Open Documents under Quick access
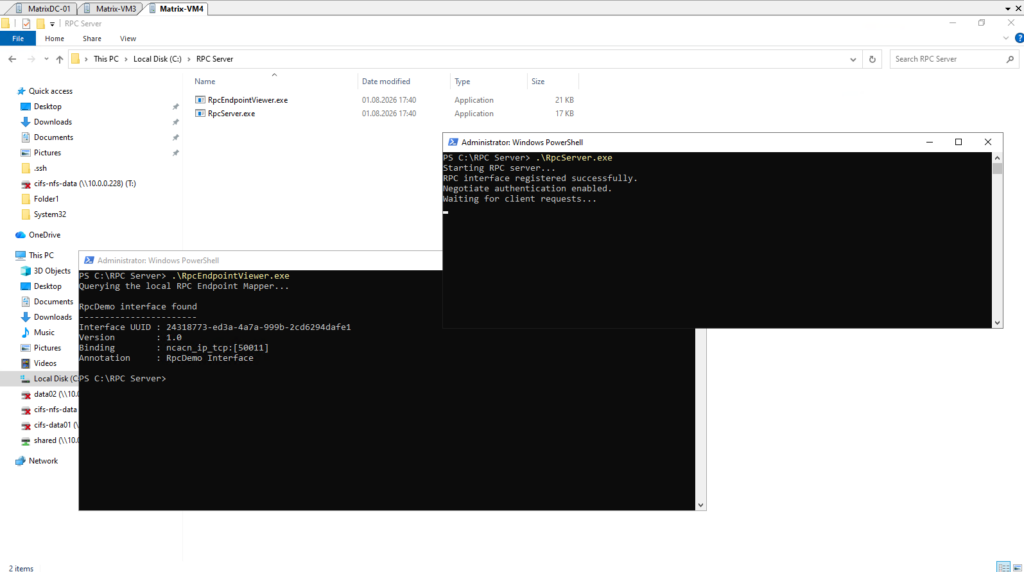Viewport: 1024px width, 572px height. 53,137
